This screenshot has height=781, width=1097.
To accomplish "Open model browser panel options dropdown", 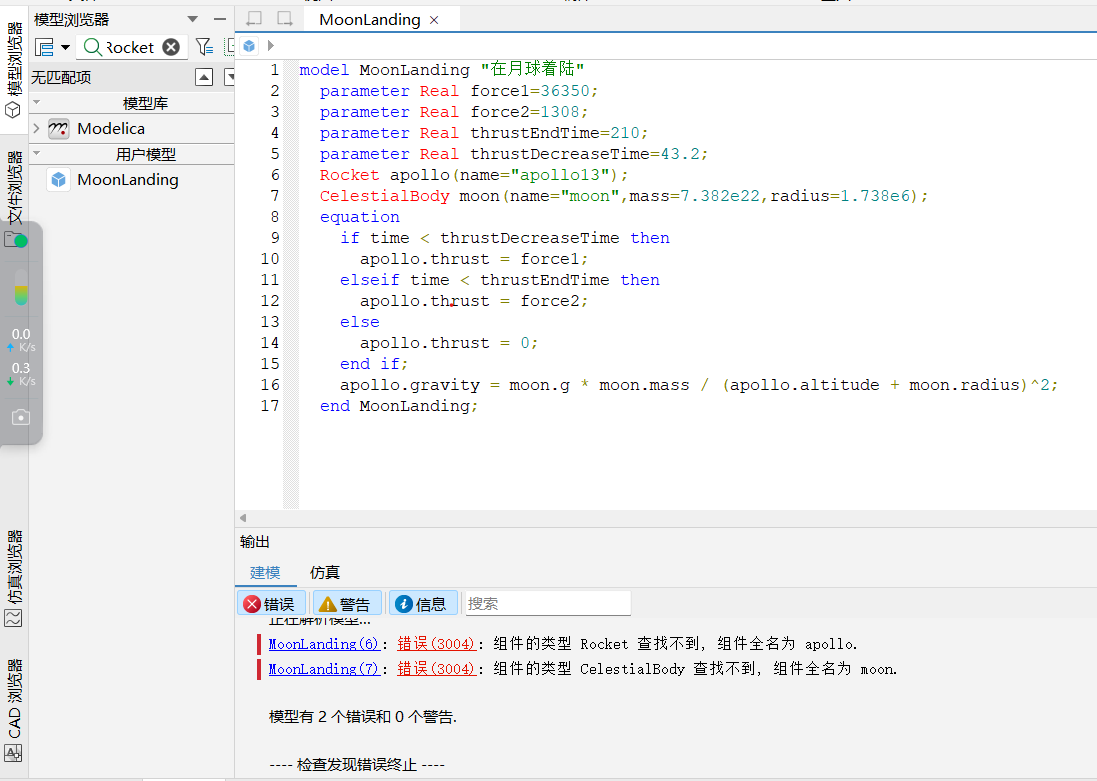I will pos(192,19).
